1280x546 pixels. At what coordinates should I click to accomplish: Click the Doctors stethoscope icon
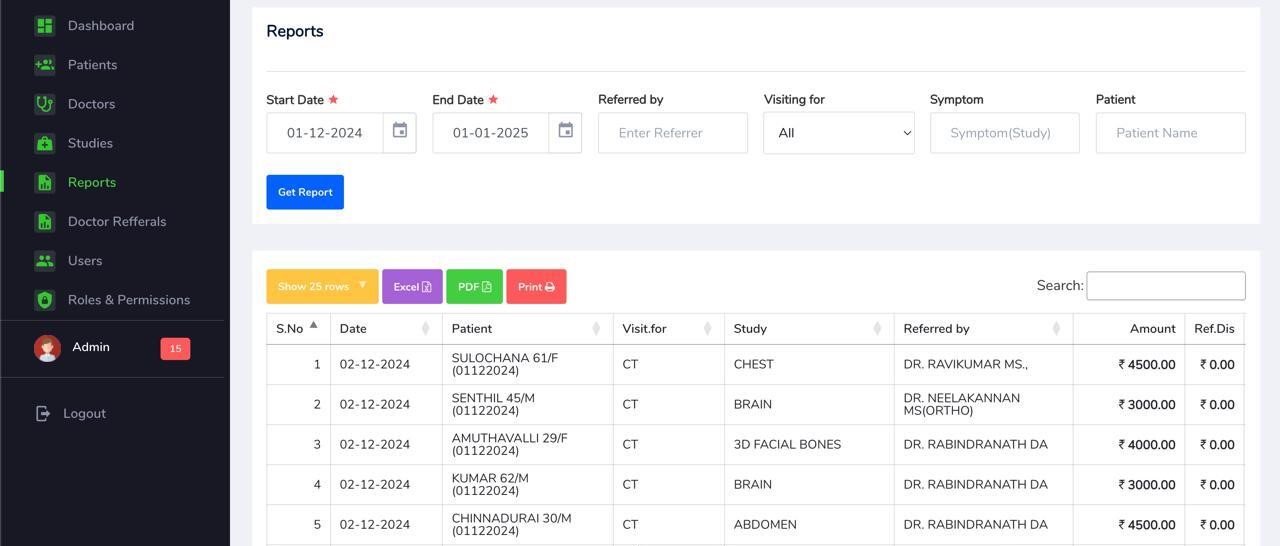point(44,104)
